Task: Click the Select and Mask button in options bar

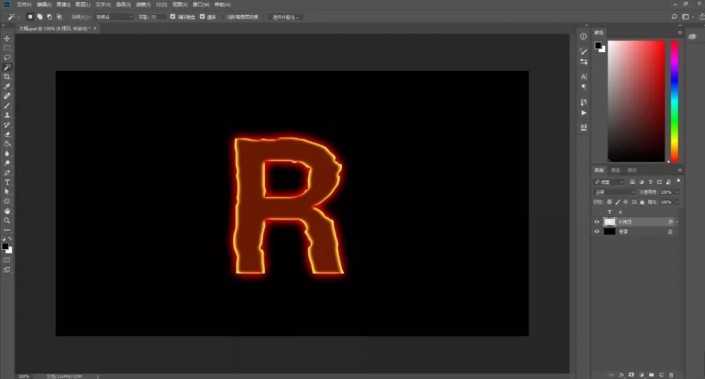Action: tap(242, 17)
